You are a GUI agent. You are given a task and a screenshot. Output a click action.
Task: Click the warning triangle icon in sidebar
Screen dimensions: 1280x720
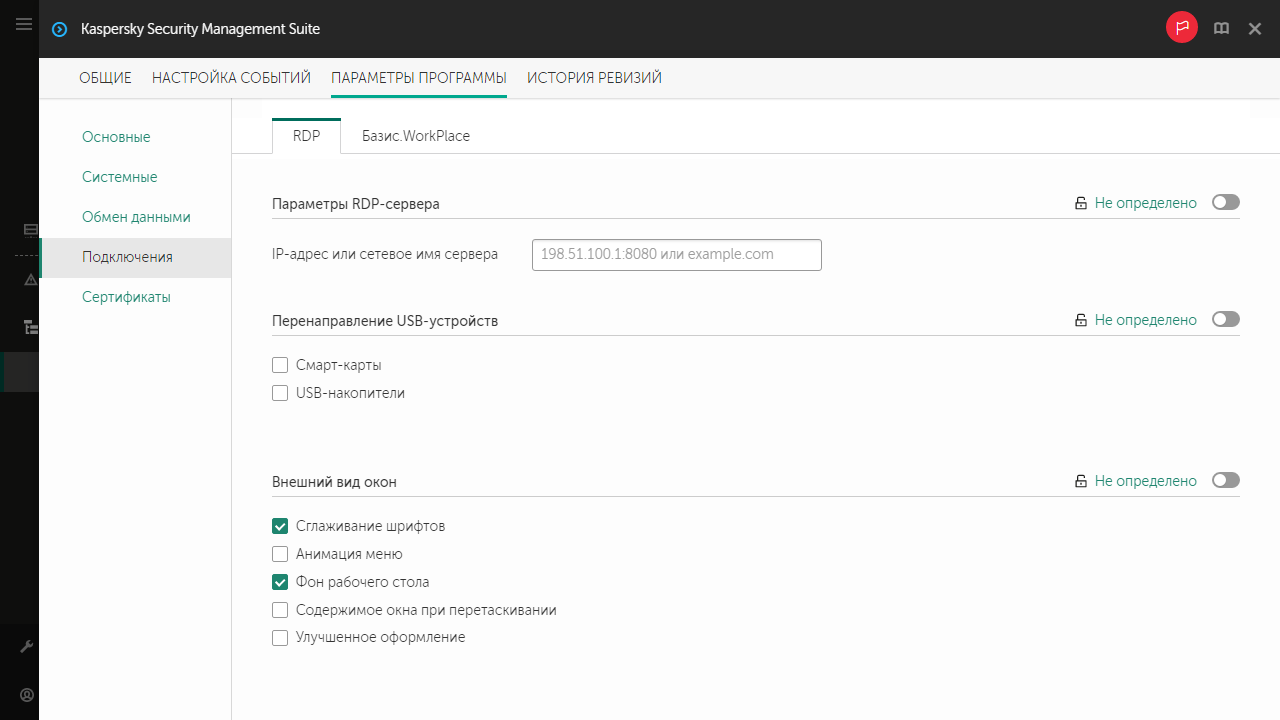click(x=30, y=279)
